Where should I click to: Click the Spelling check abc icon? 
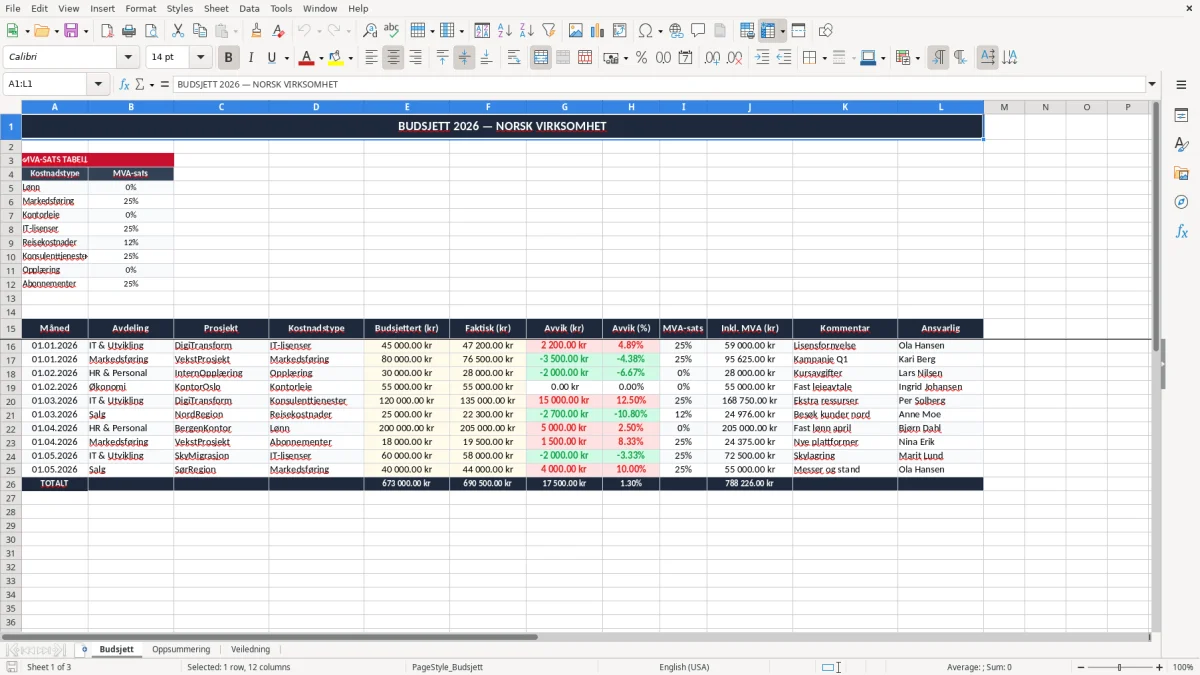pyautogui.click(x=392, y=31)
